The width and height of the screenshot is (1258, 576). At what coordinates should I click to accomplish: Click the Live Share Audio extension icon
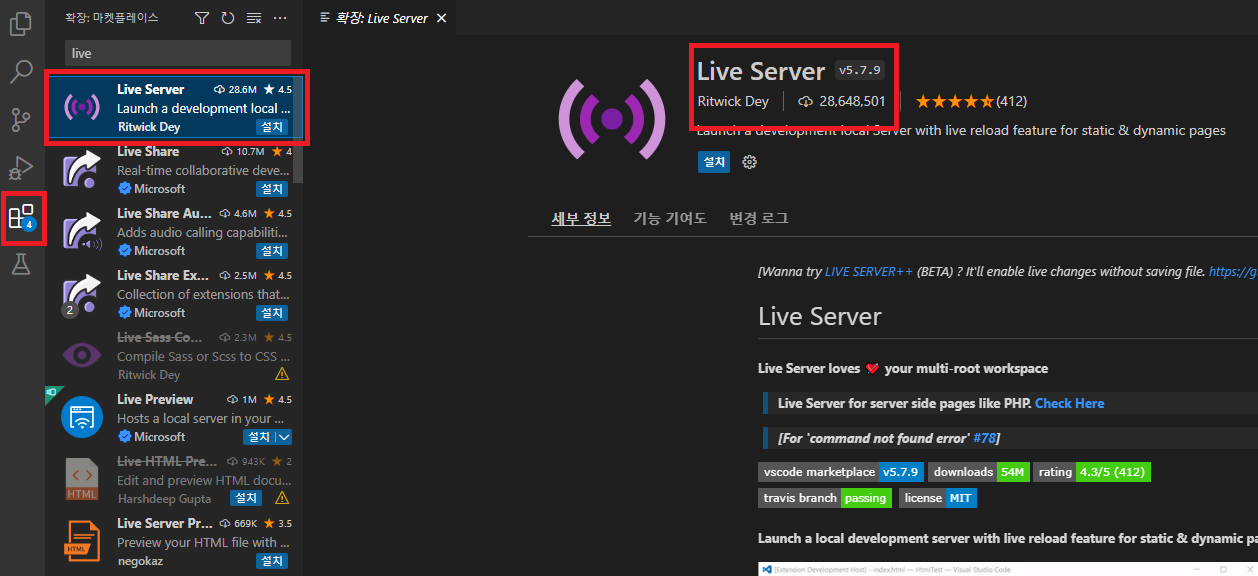pos(82,232)
